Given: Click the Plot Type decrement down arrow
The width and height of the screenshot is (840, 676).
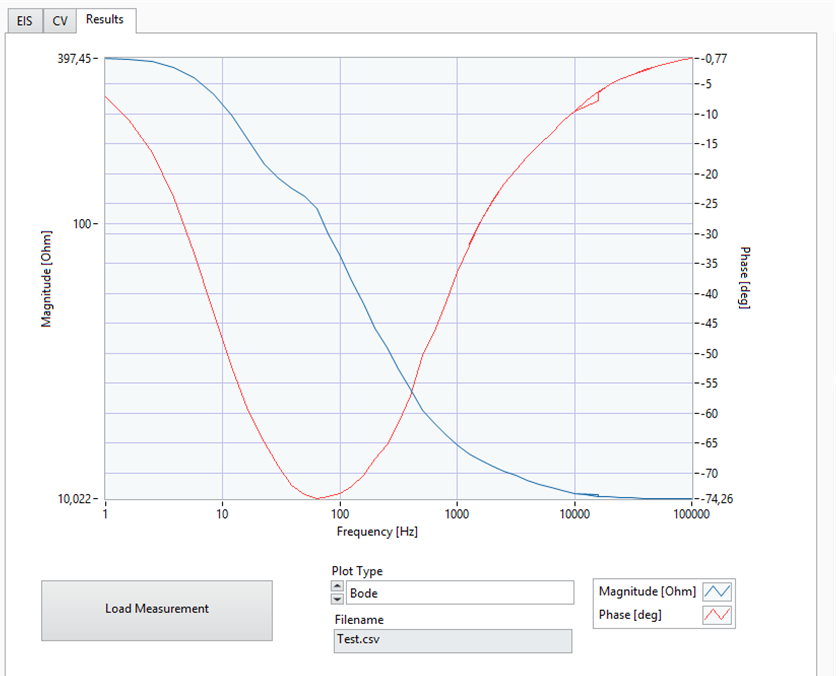Looking at the screenshot, I should pos(338,599).
